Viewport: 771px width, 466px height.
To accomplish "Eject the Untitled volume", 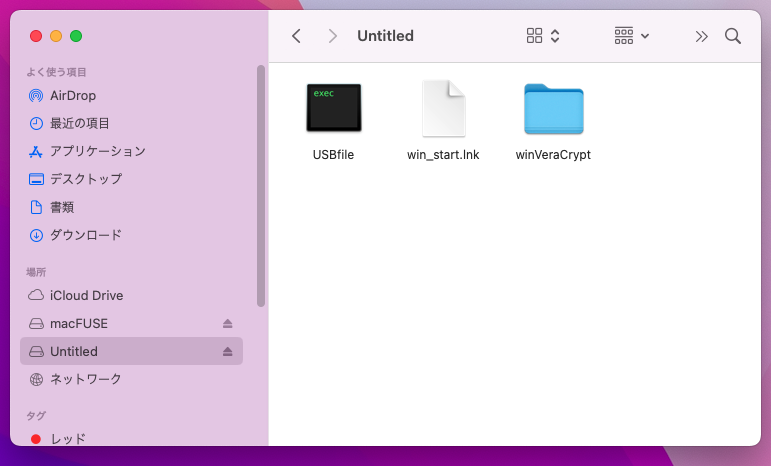I will (x=227, y=352).
